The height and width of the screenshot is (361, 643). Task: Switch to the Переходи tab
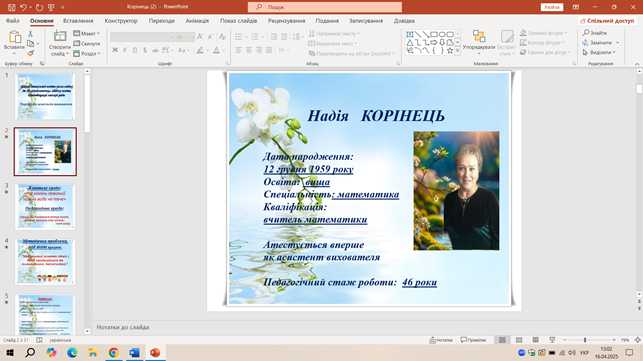(x=162, y=21)
